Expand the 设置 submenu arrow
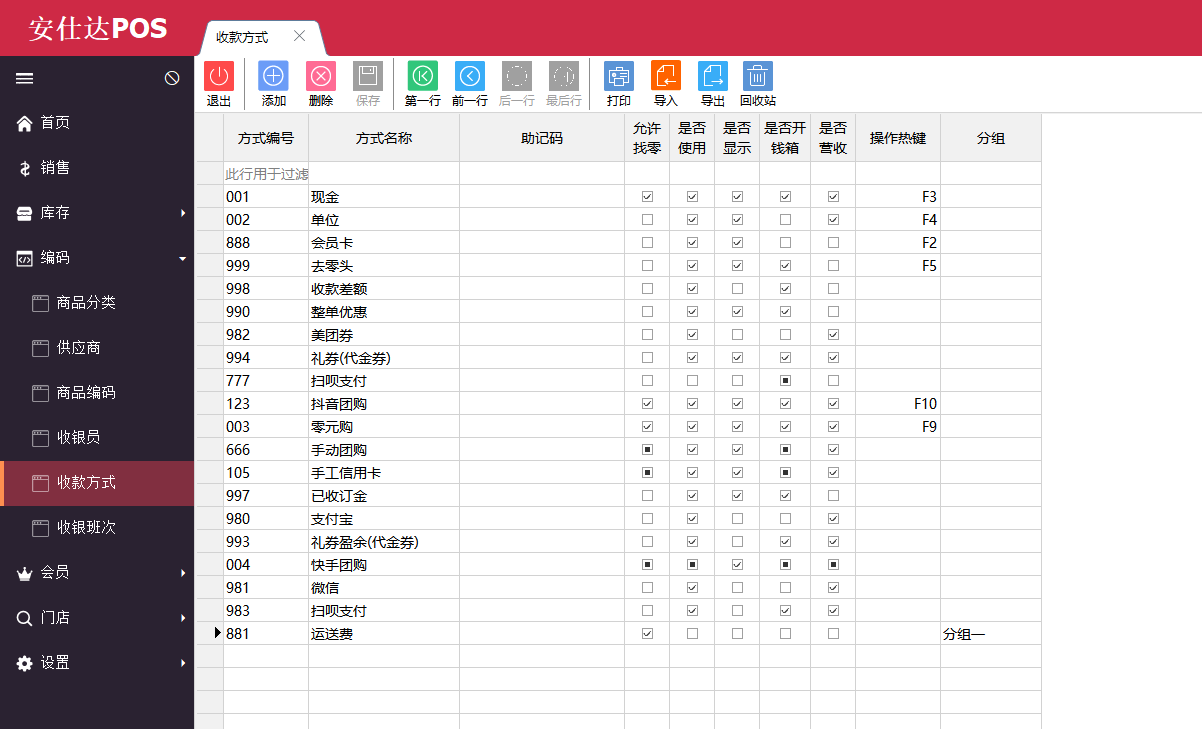This screenshot has width=1202, height=729. (182, 663)
